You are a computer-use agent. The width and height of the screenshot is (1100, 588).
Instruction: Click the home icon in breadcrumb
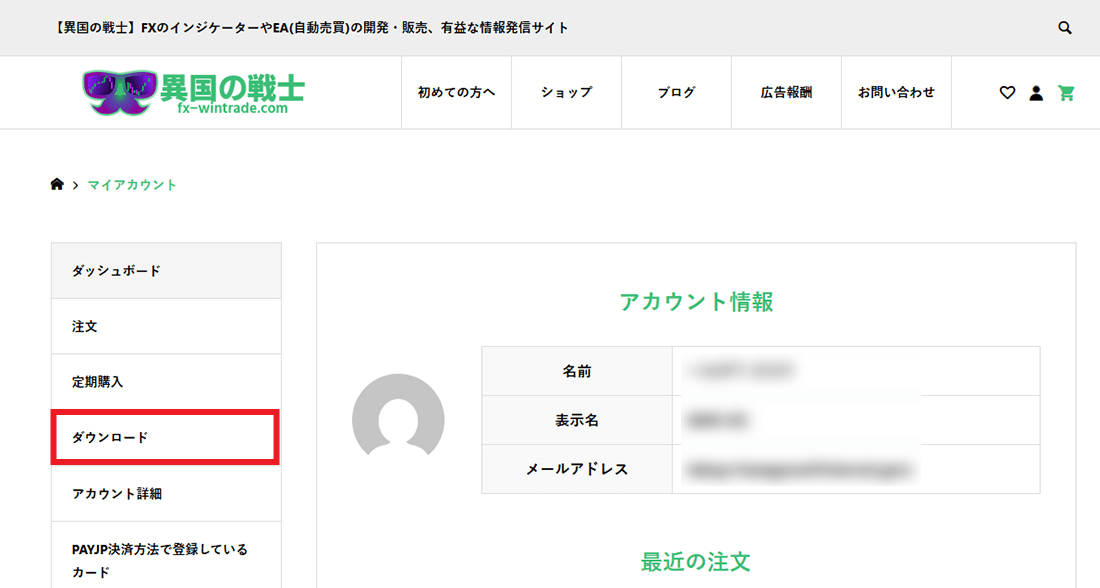[57, 184]
